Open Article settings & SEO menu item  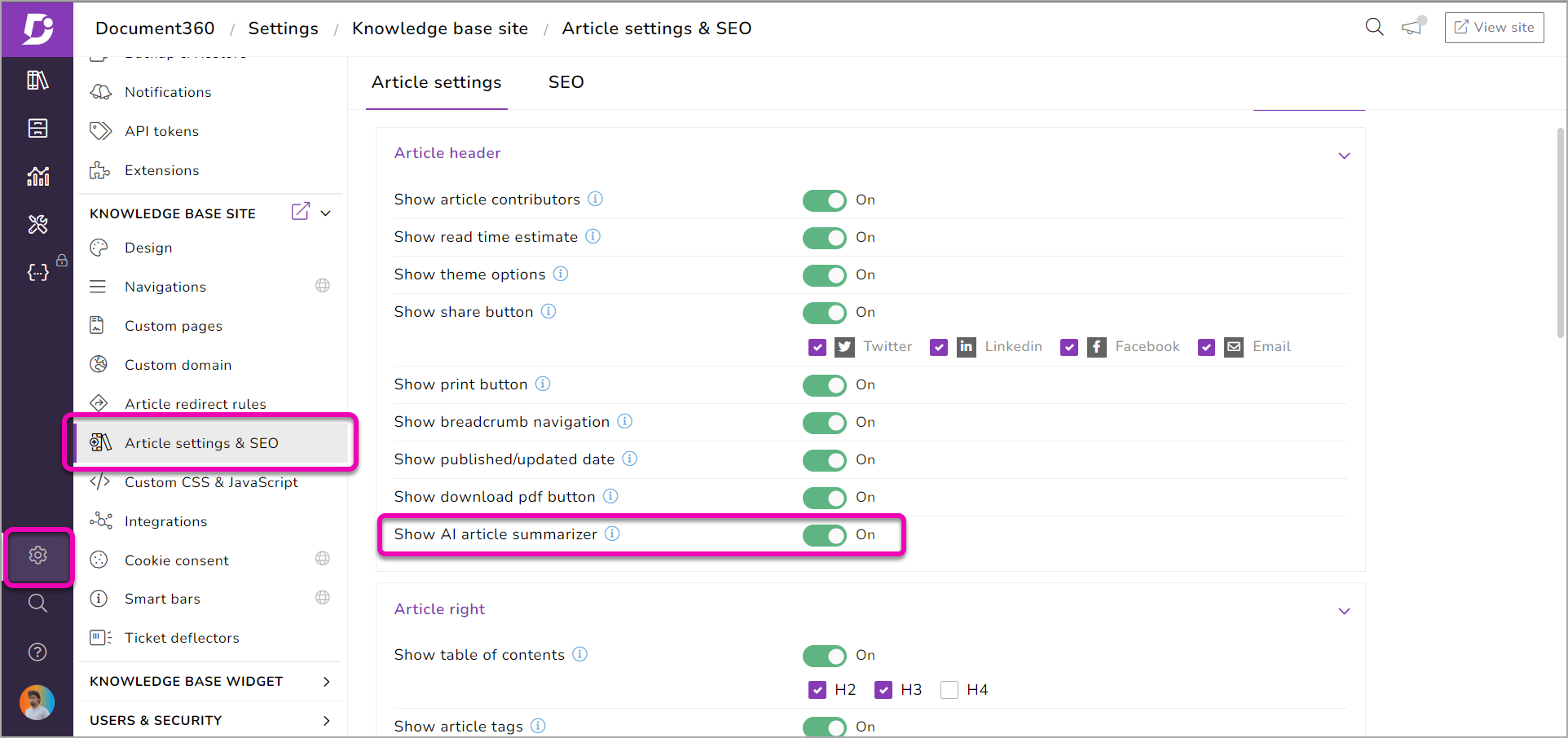211,443
